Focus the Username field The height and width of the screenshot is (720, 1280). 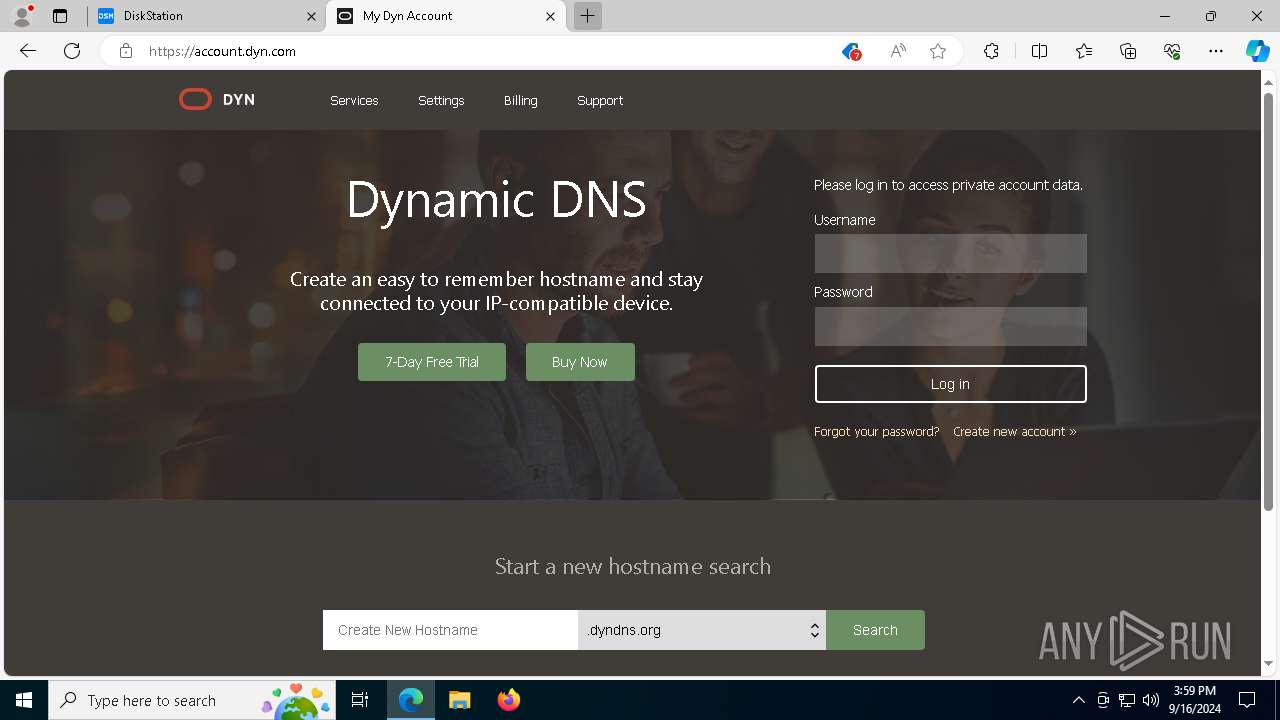point(950,254)
